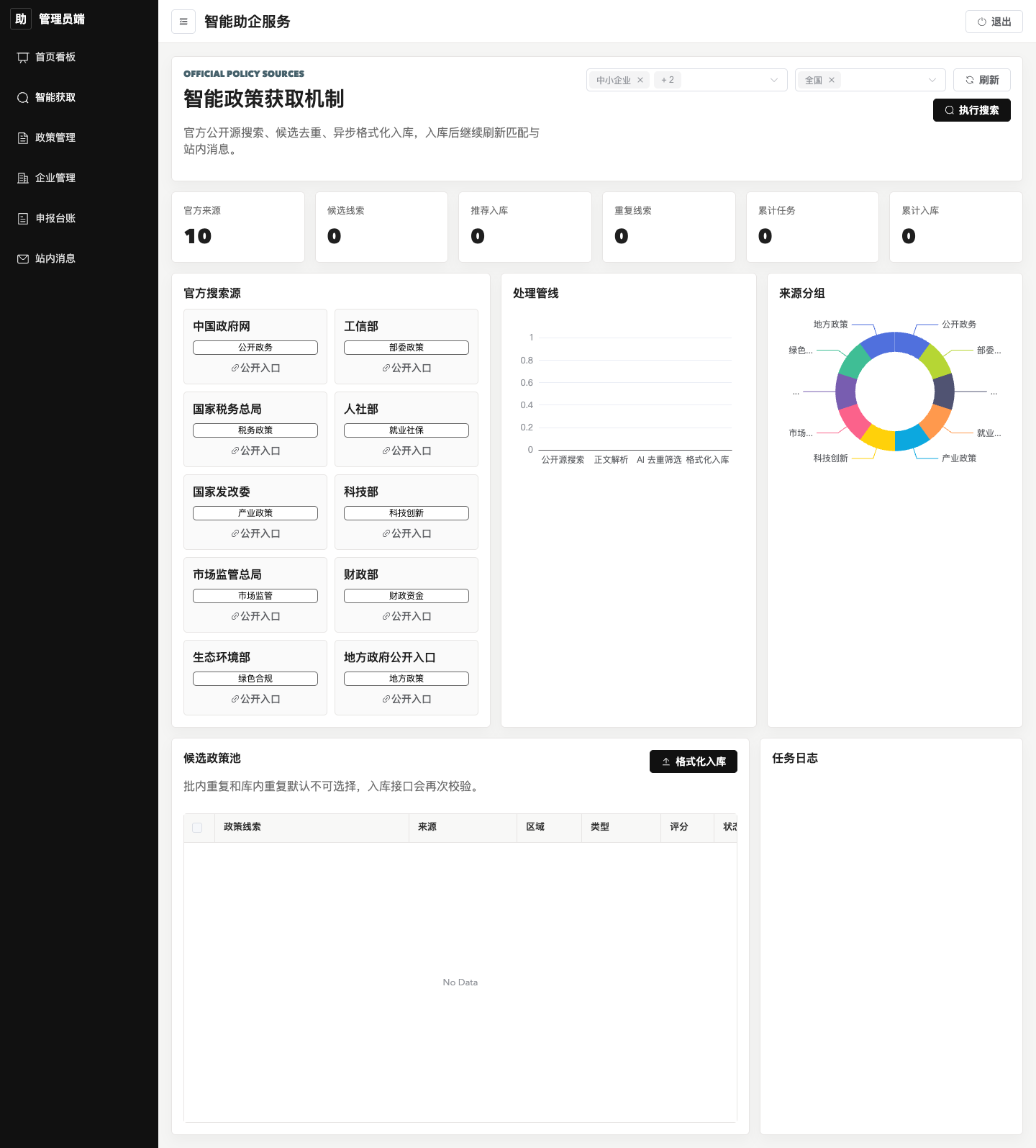Click the 绿色合规 tag under 生态环境部
The height and width of the screenshot is (1148, 1036).
(x=255, y=679)
